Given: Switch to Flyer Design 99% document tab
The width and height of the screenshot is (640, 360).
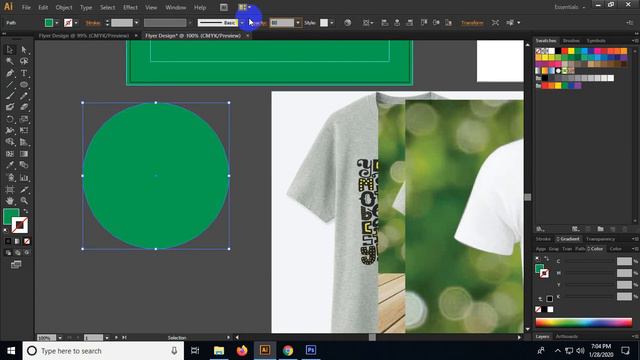Looking at the screenshot, I should (84, 36).
